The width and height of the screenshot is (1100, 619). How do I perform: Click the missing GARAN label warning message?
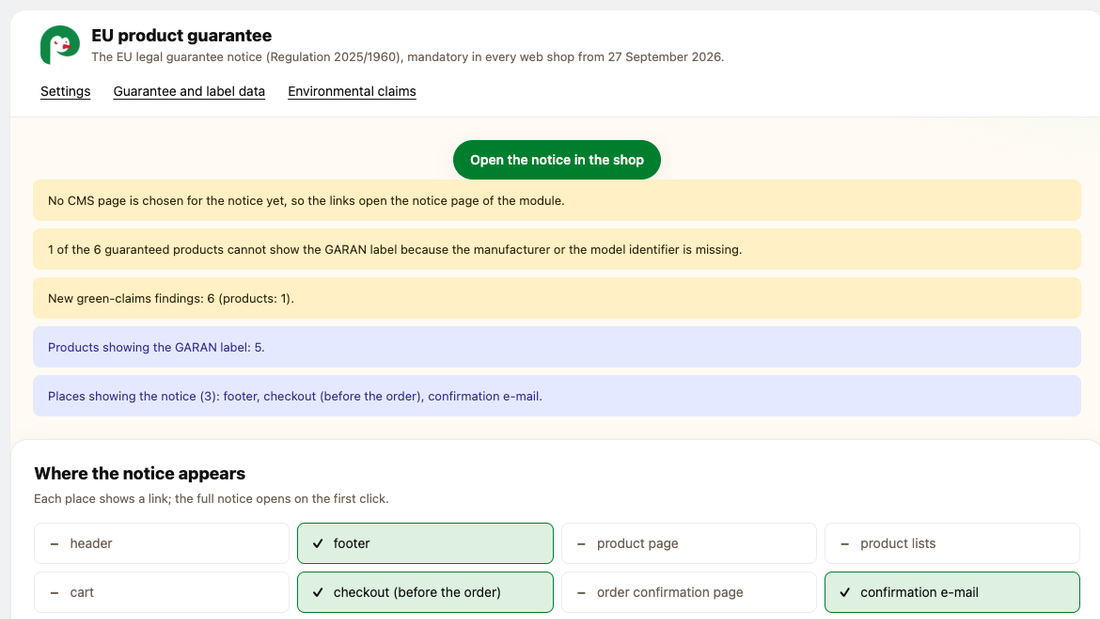click(x=557, y=249)
